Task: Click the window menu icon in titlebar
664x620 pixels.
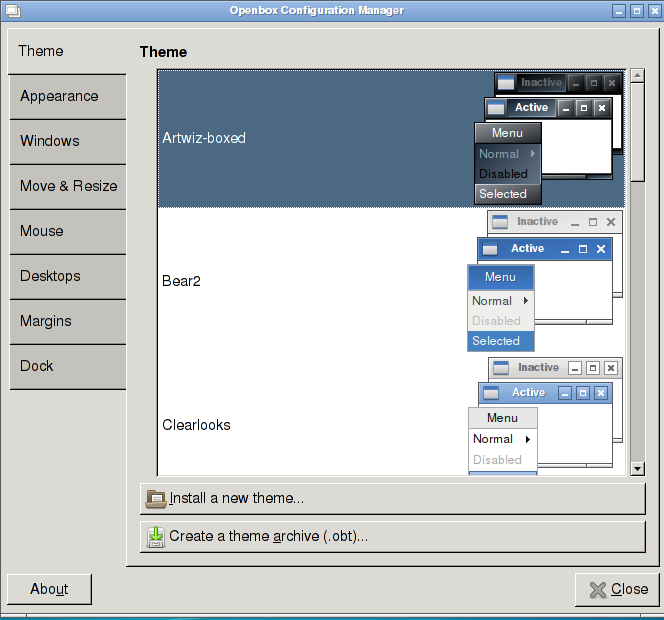Action: (13, 11)
